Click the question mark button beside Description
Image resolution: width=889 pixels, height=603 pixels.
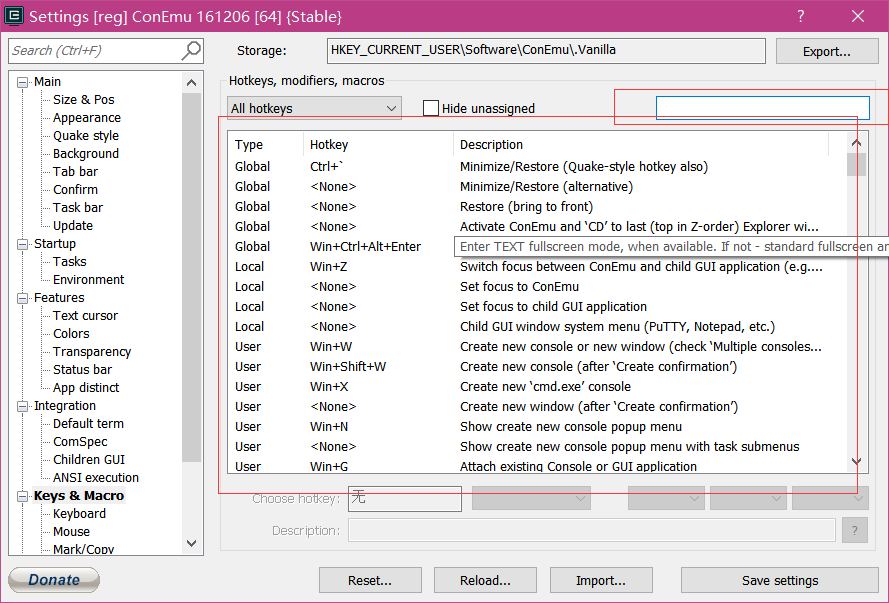point(854,530)
